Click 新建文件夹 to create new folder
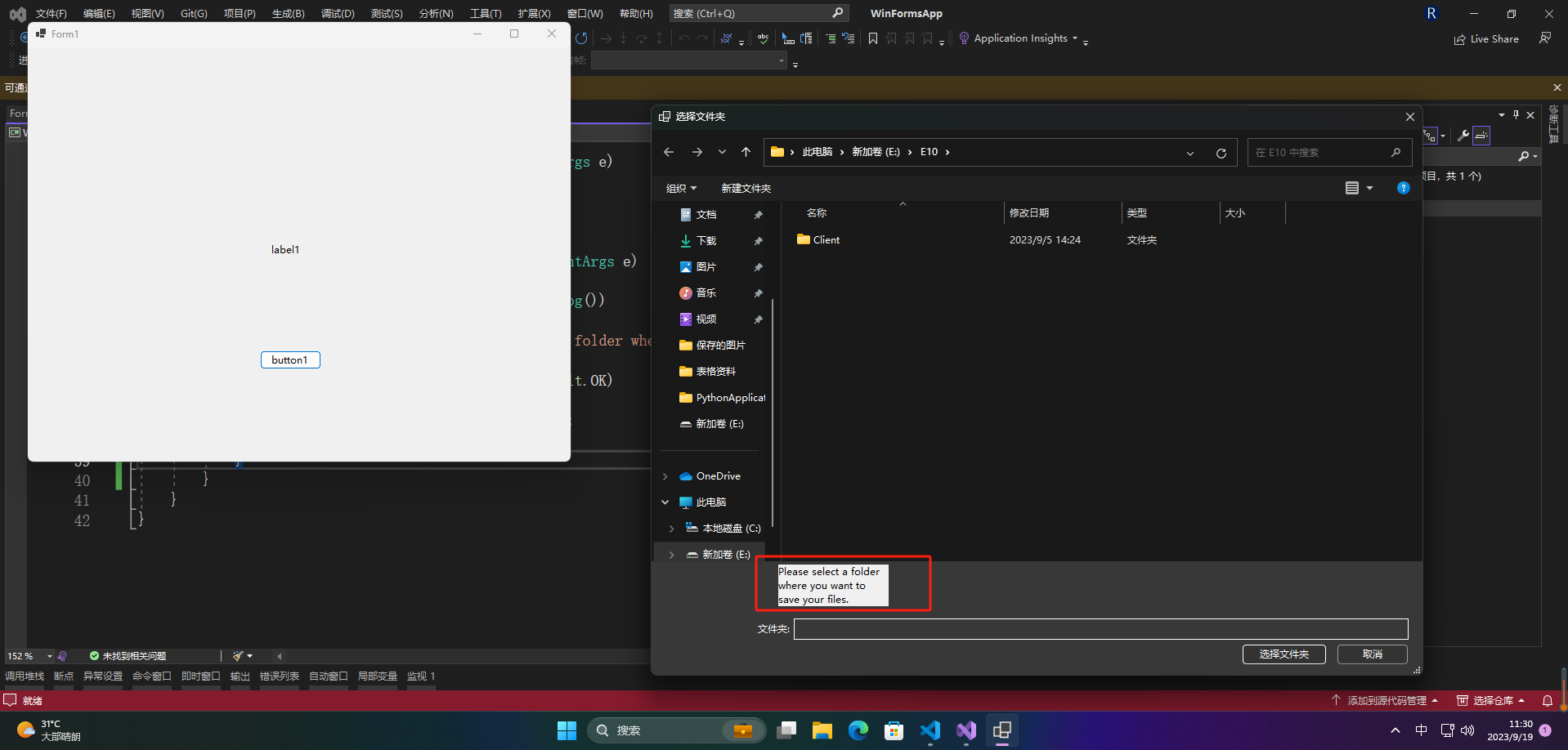Image resolution: width=1568 pixels, height=750 pixels. pyautogui.click(x=746, y=189)
